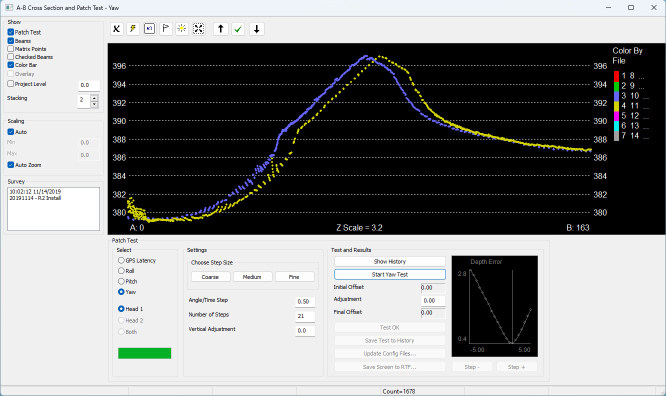Click the green status color bar
Image resolution: width=666 pixels, height=396 pixels.
point(144,353)
